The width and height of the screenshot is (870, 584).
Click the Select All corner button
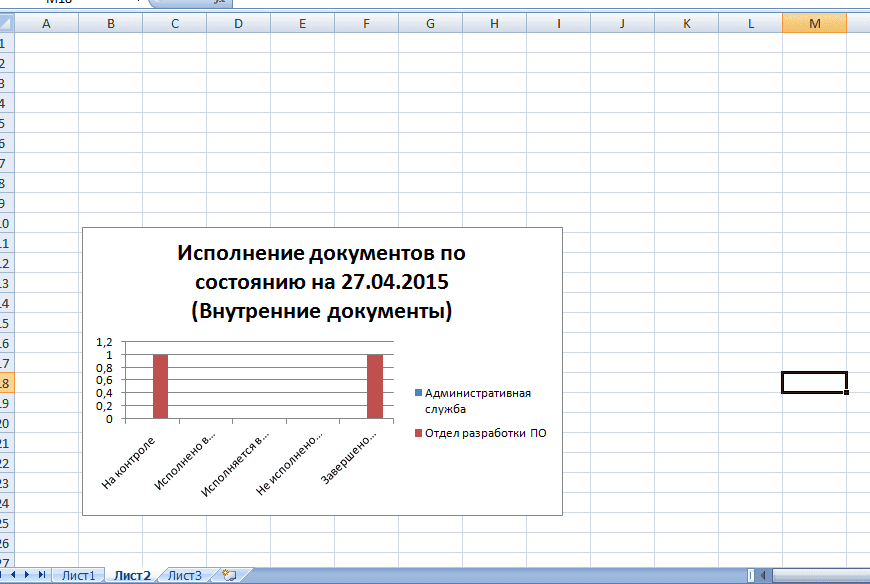click(x=5, y=23)
